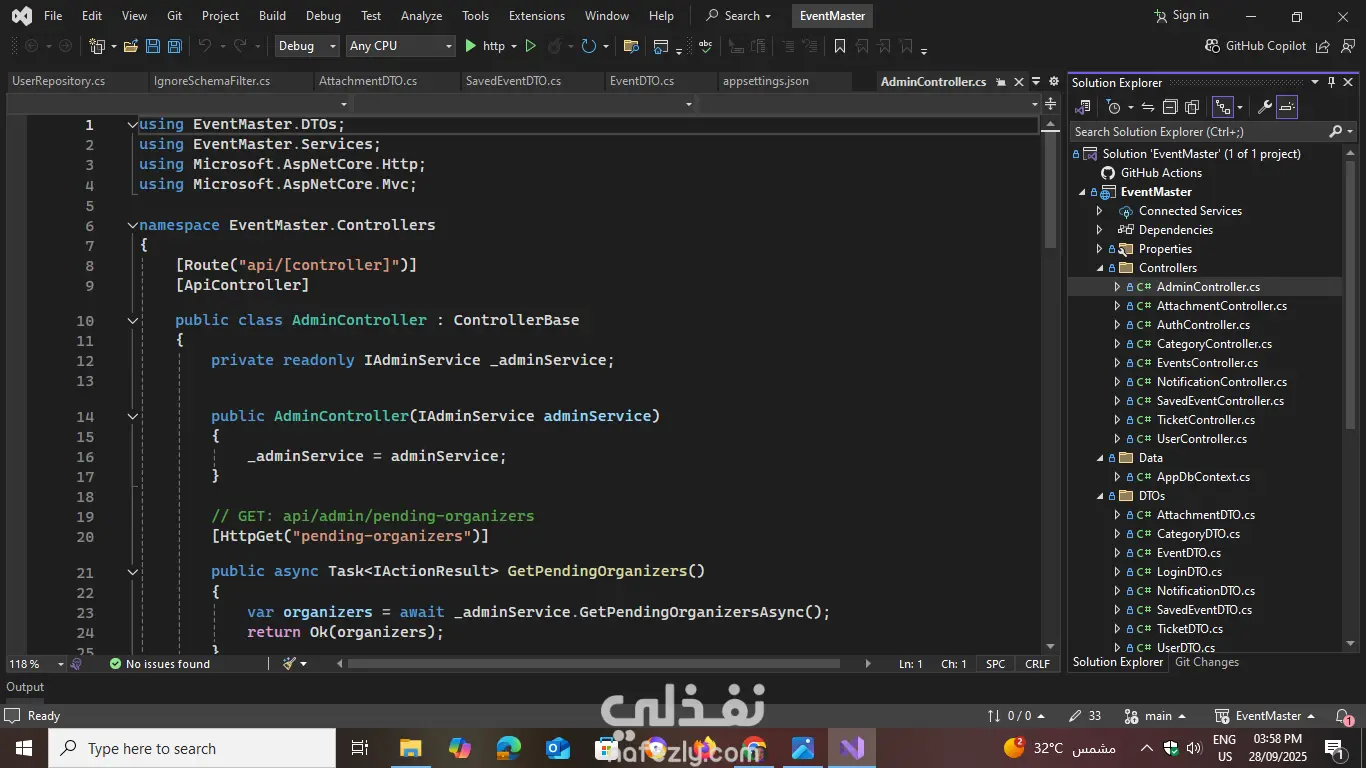
Task: Click the split editor icon above scrollbar
Action: point(1051,104)
